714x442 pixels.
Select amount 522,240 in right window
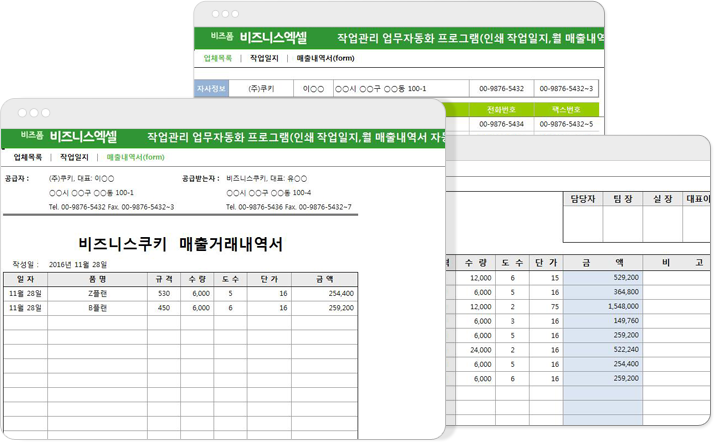click(x=603, y=350)
